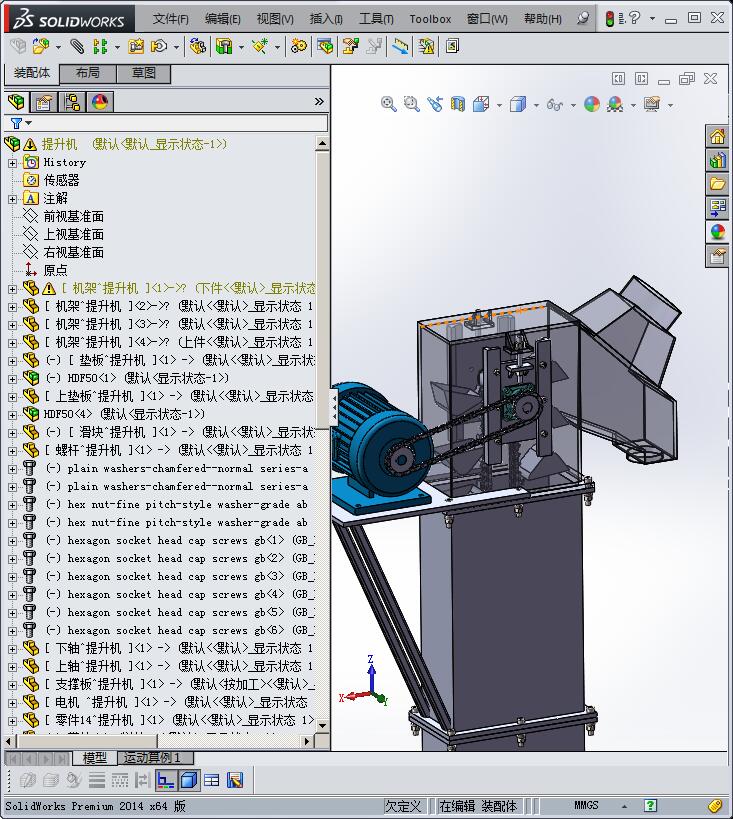
Task: Open the 工具(T) menu
Action: click(x=376, y=19)
